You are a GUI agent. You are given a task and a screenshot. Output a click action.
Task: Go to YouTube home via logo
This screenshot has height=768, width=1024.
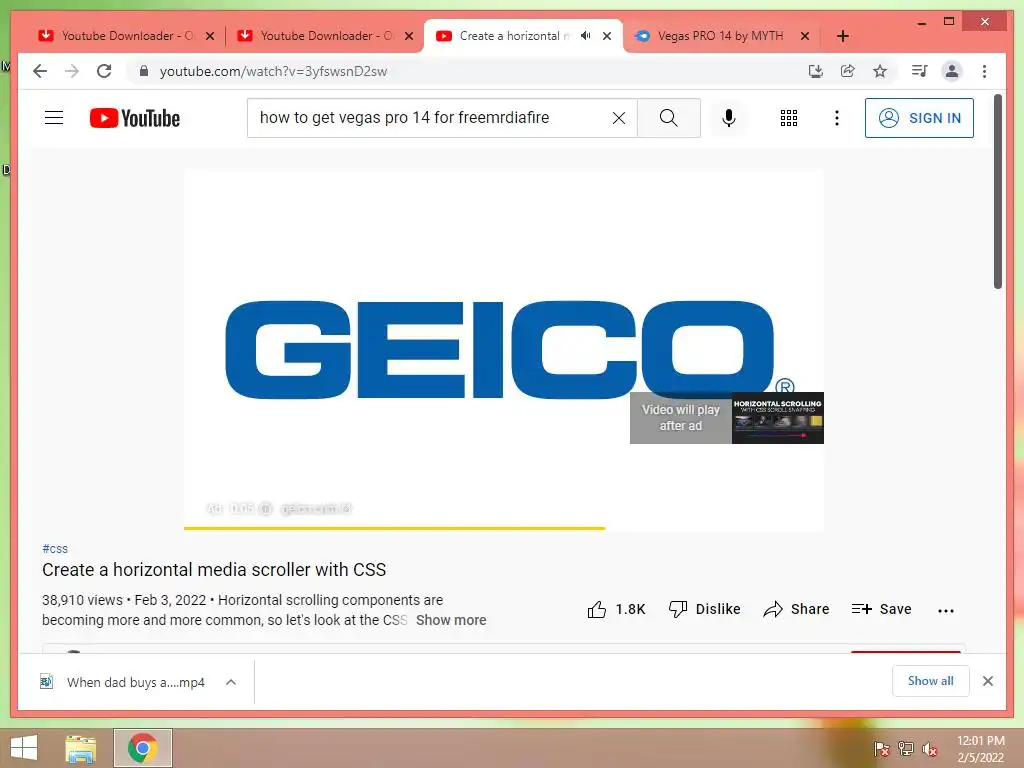(x=135, y=118)
